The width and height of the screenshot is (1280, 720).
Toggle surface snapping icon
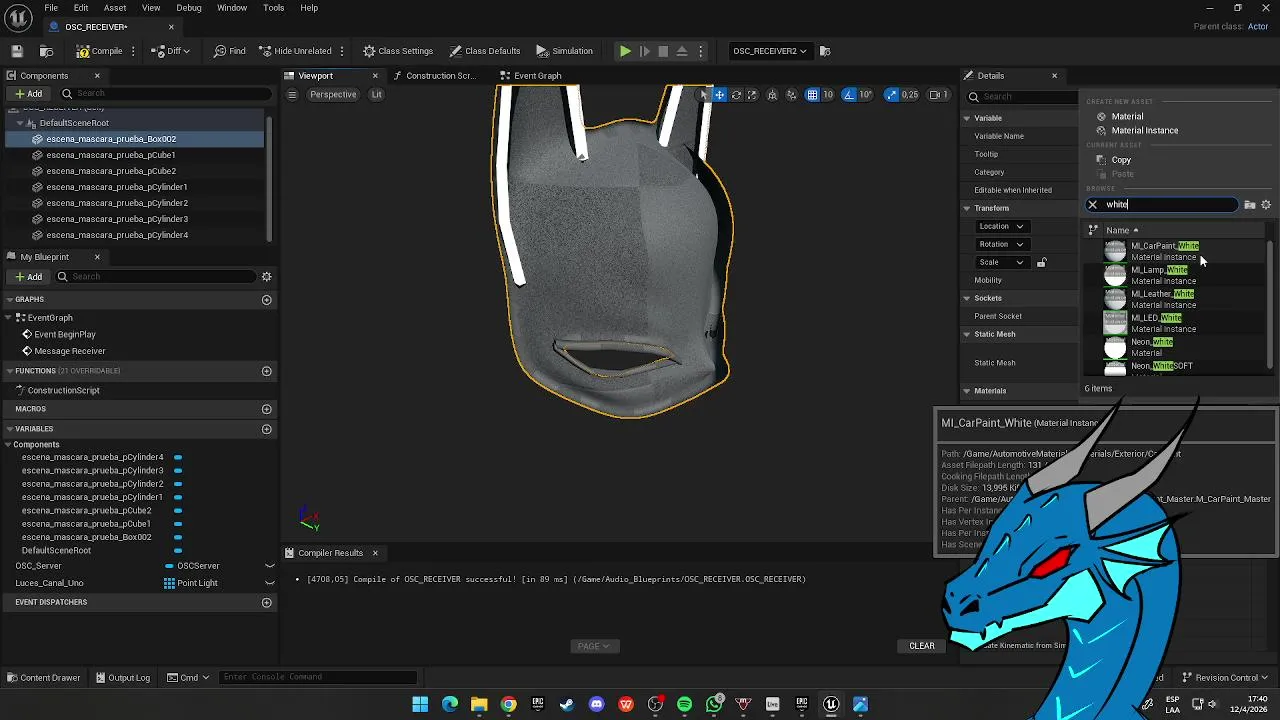(792, 95)
